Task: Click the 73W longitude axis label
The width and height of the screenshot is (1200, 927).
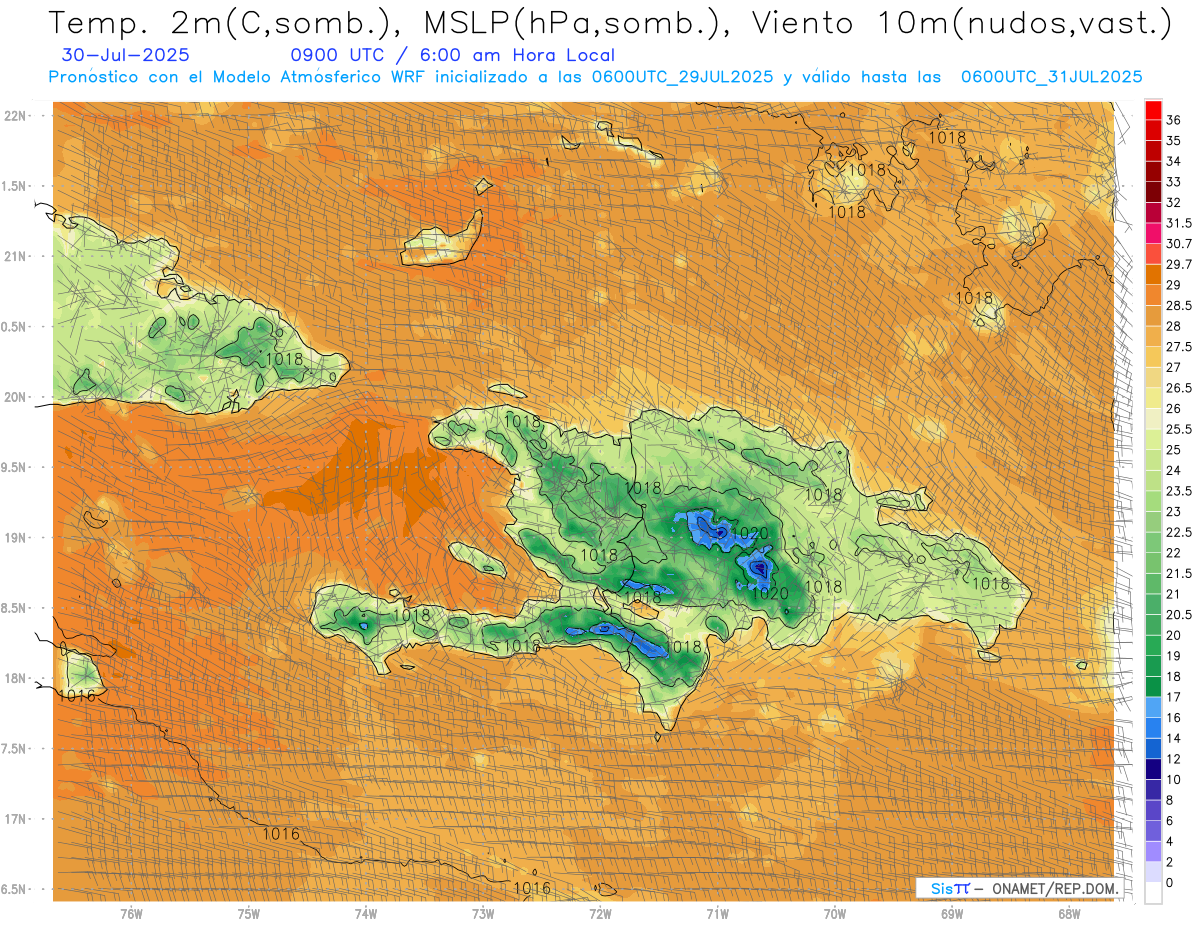Action: [483, 913]
